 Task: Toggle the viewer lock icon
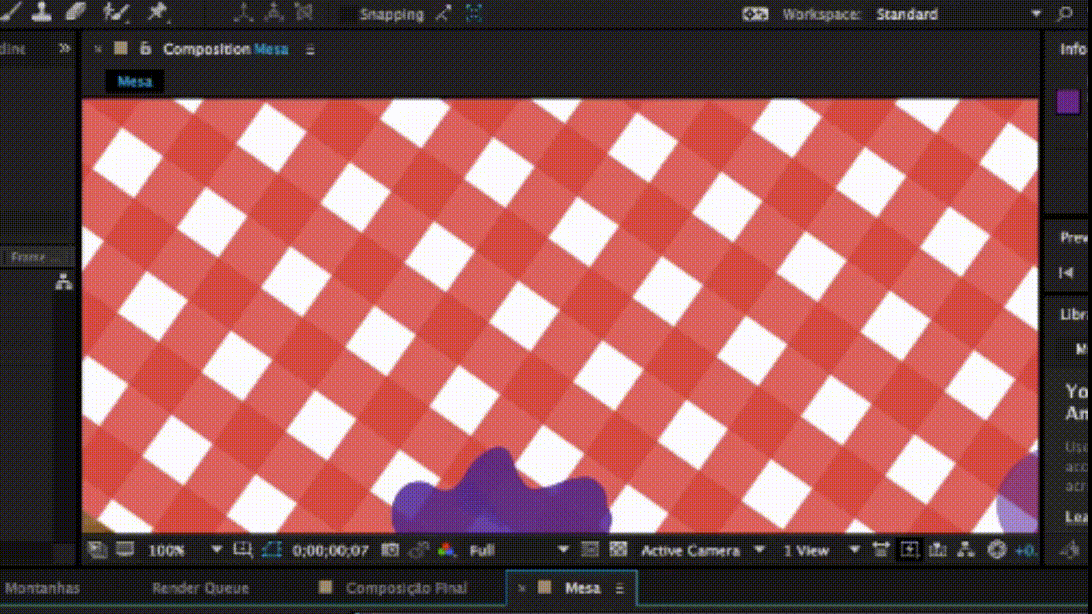coord(145,49)
